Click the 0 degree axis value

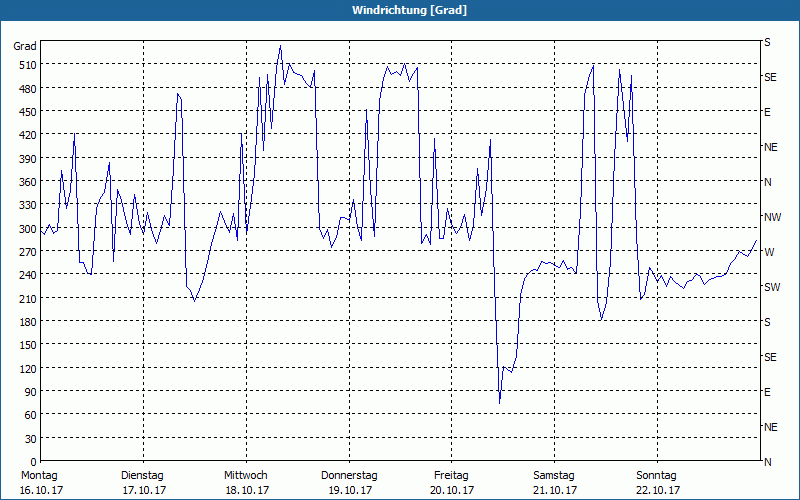[34, 462]
